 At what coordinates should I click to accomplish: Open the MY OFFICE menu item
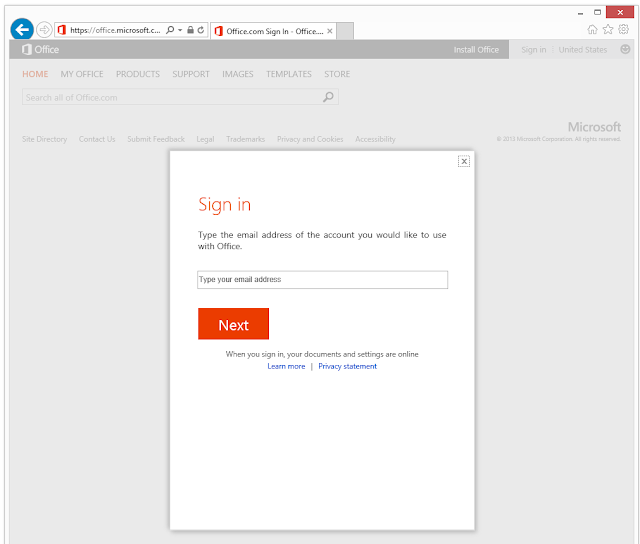pos(82,74)
